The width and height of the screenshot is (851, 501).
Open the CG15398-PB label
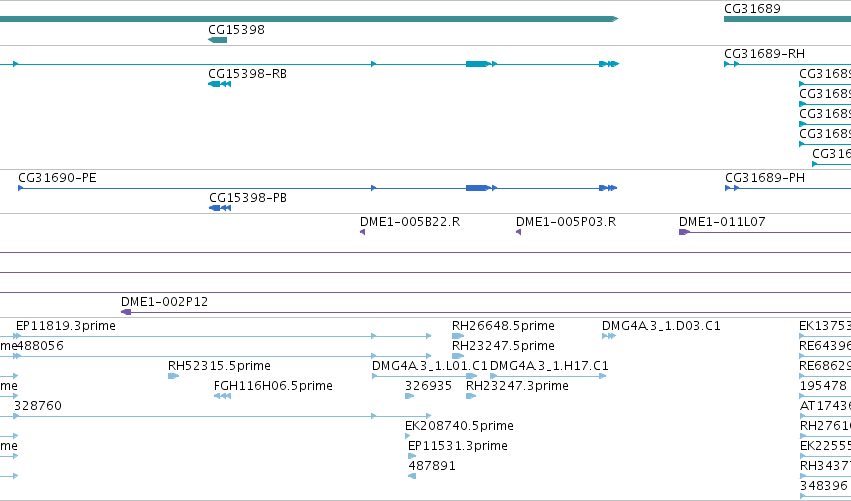click(x=247, y=198)
